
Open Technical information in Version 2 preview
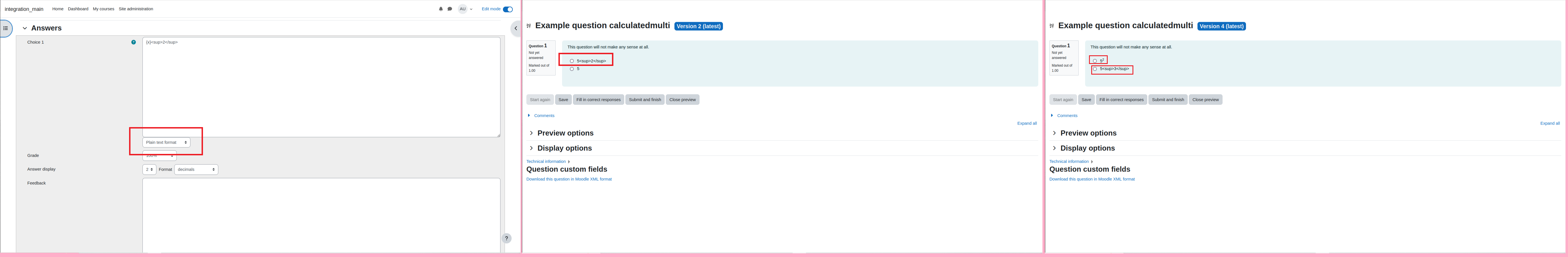coord(548,162)
